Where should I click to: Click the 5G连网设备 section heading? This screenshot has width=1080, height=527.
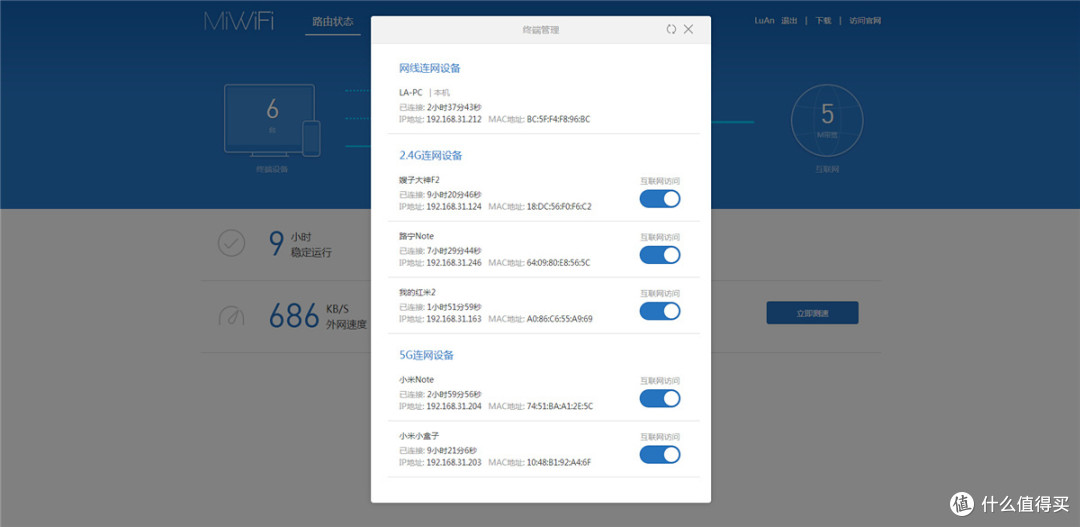click(x=426, y=355)
